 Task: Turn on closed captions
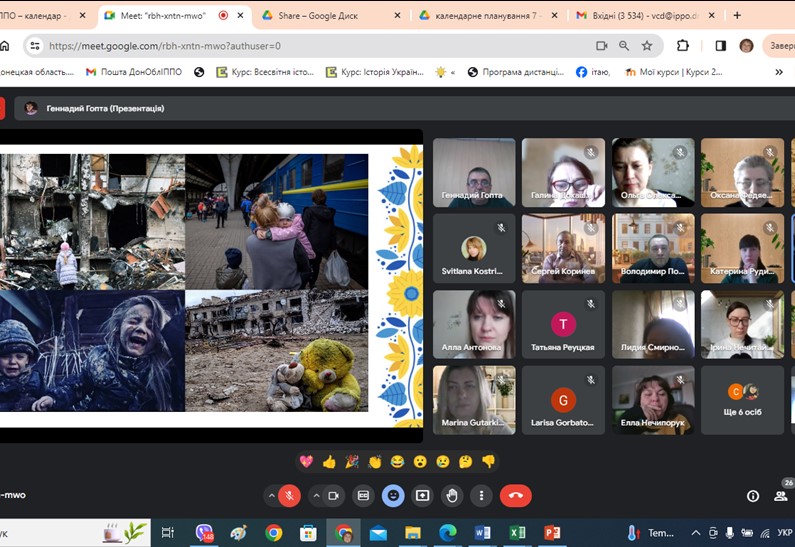(x=364, y=495)
